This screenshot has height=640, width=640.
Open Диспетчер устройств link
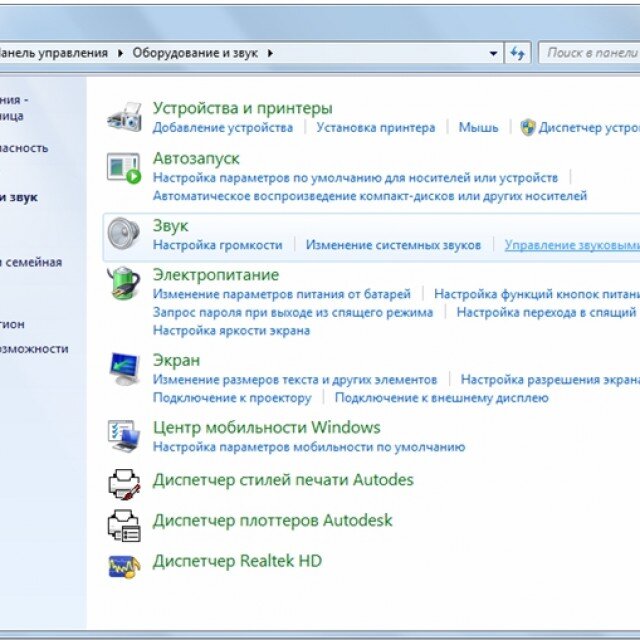tap(589, 128)
